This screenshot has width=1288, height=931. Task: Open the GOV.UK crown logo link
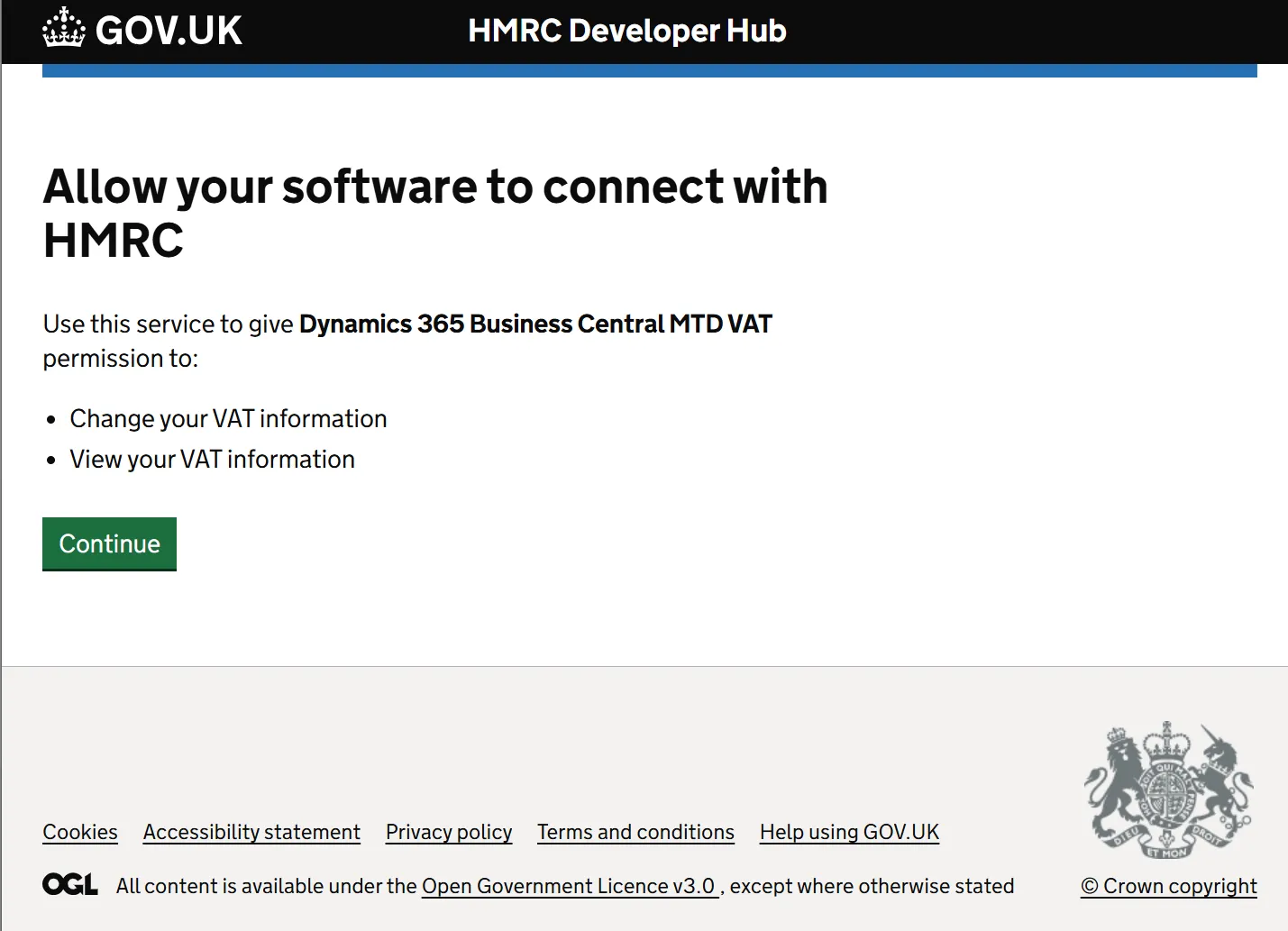click(142, 30)
